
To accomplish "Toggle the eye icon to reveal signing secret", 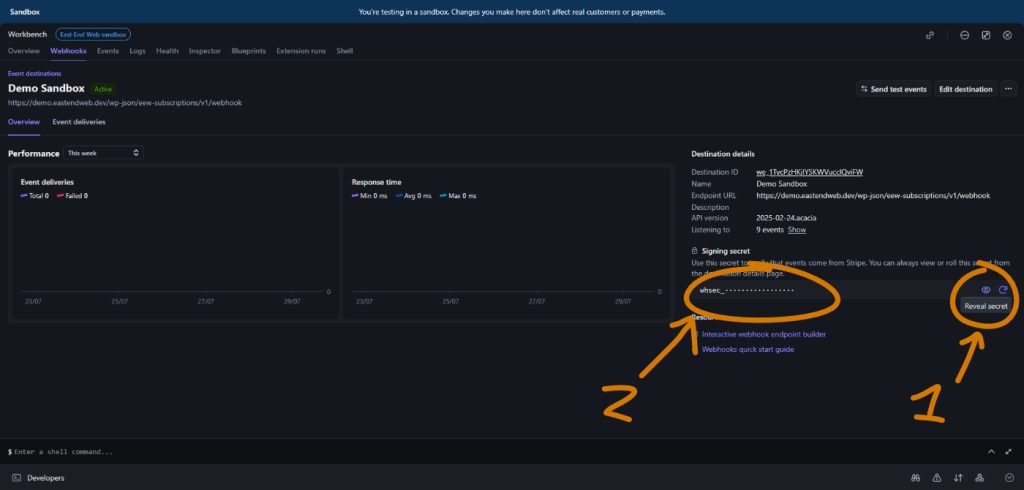I will pyautogui.click(x=986, y=290).
